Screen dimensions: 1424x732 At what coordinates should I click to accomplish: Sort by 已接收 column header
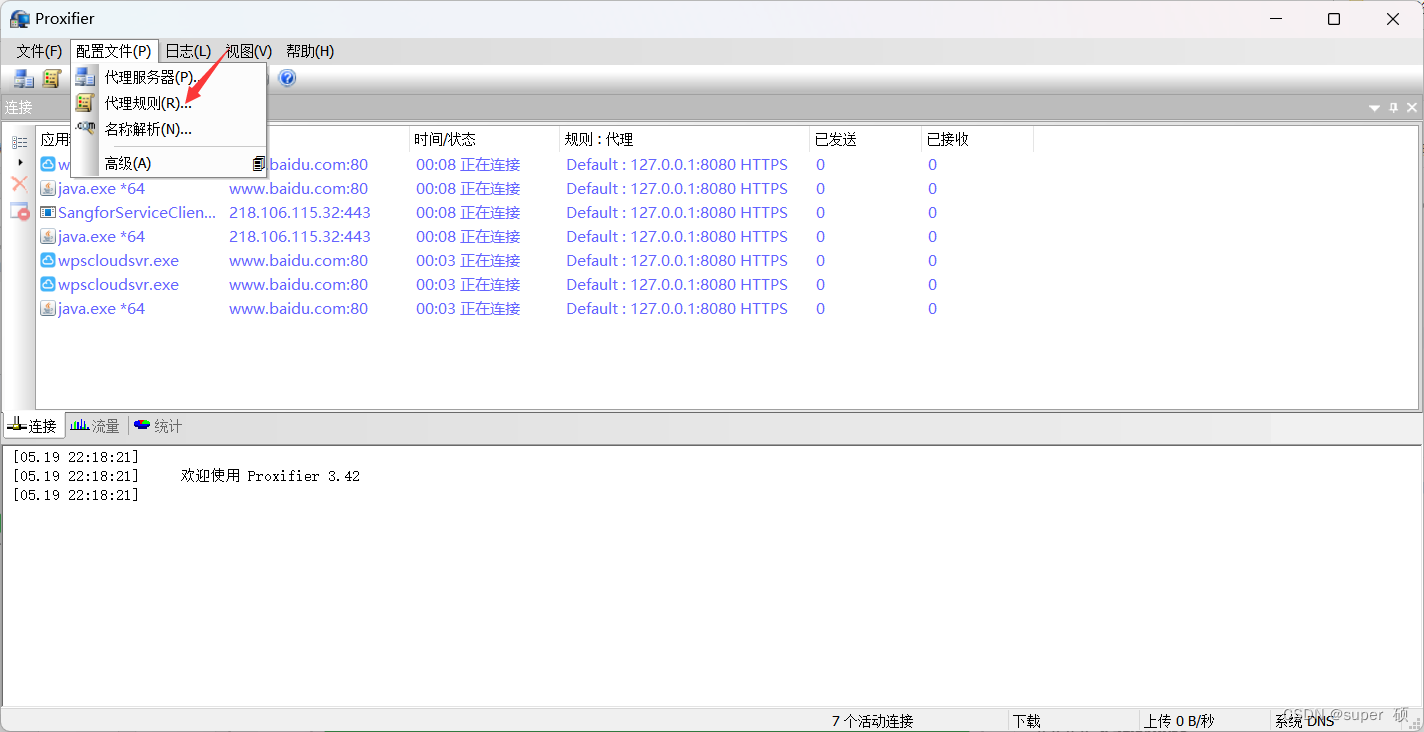point(977,139)
